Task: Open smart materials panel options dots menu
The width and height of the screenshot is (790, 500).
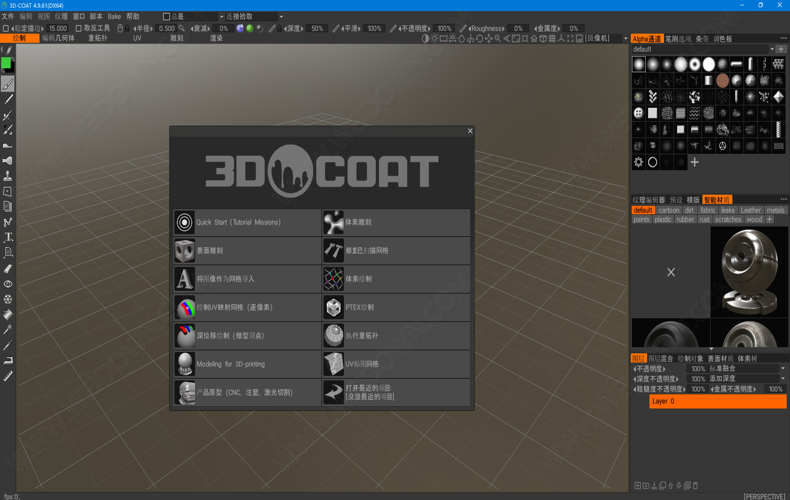Action: click(x=783, y=200)
